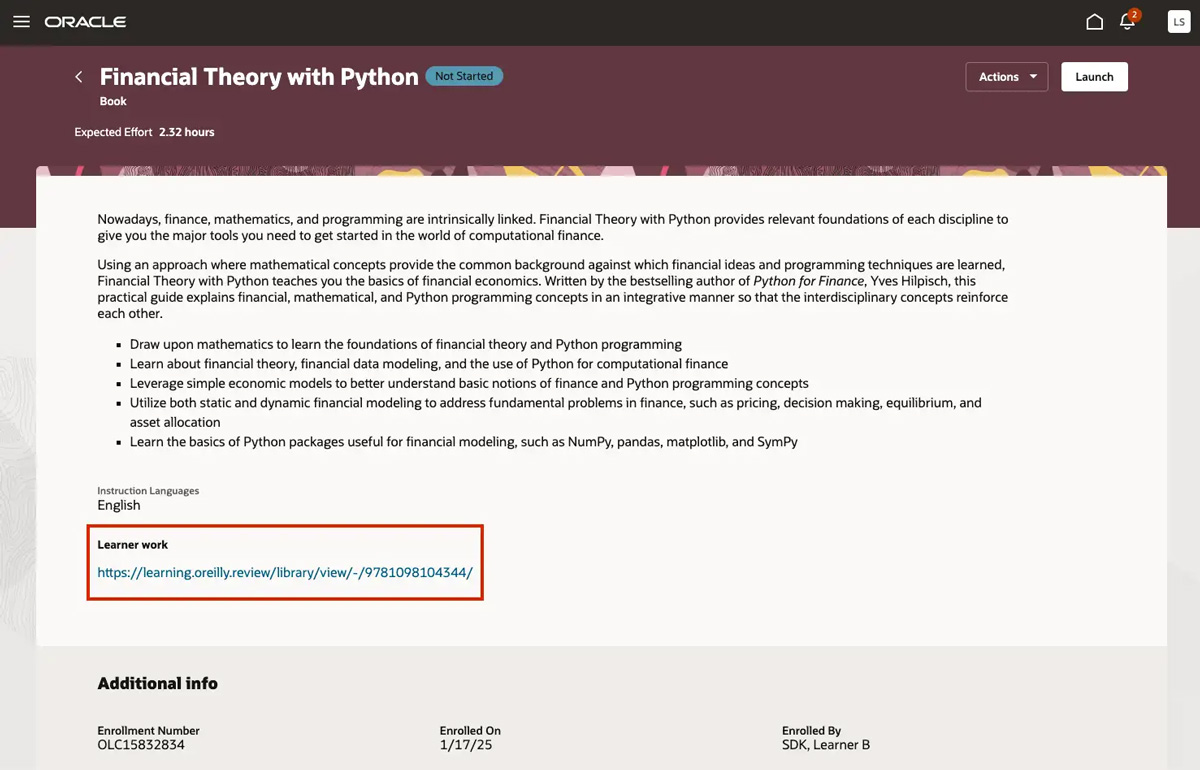Select the English instruction language value

119,505
